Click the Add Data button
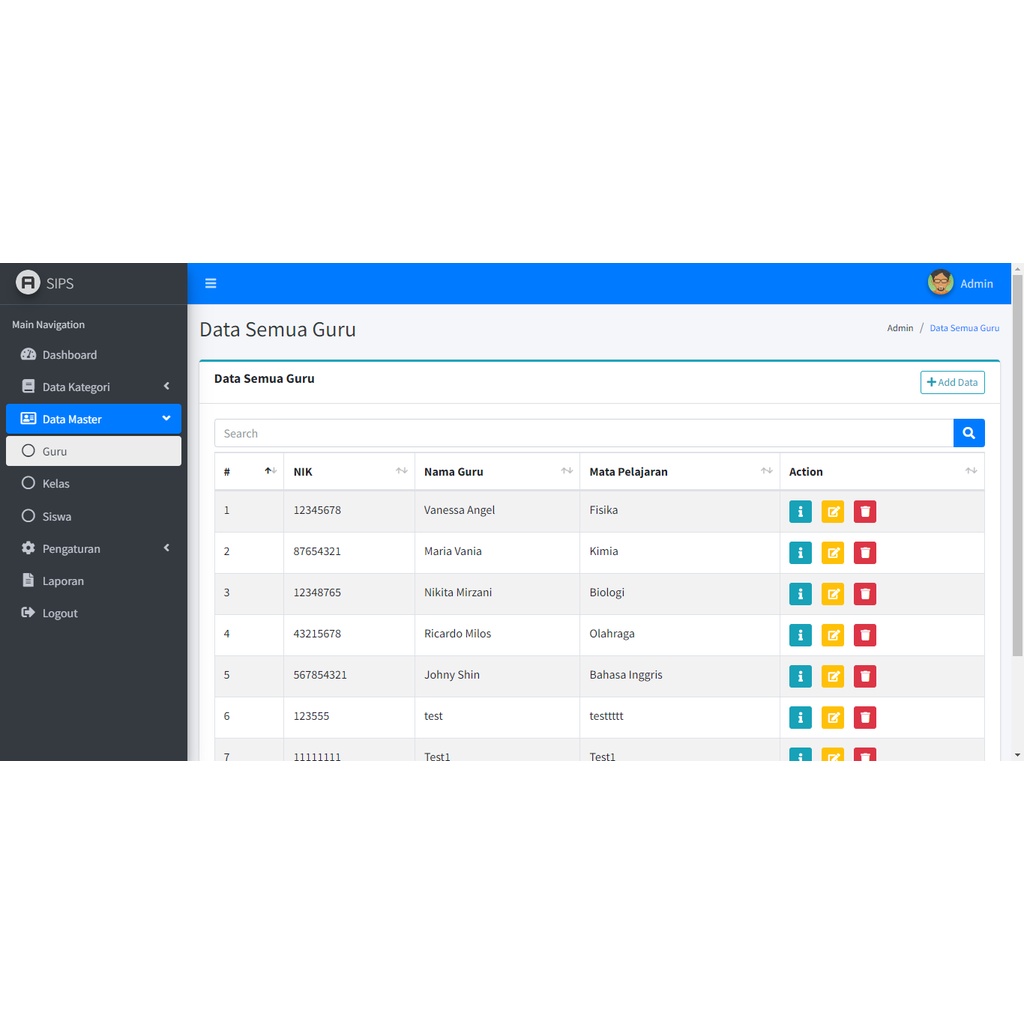Image resolution: width=1024 pixels, height=1024 pixels. click(952, 382)
